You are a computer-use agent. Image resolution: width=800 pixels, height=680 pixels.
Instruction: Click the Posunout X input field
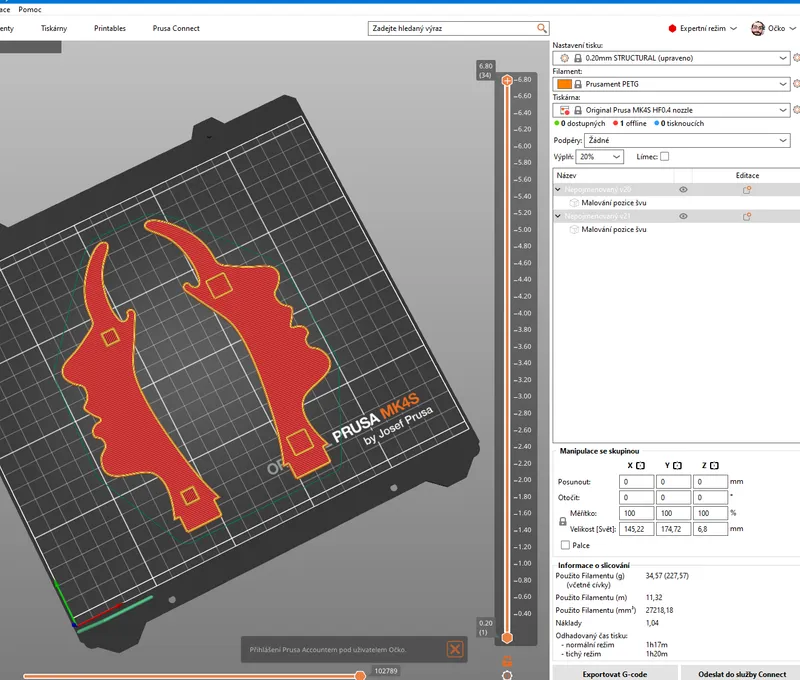coord(636,482)
